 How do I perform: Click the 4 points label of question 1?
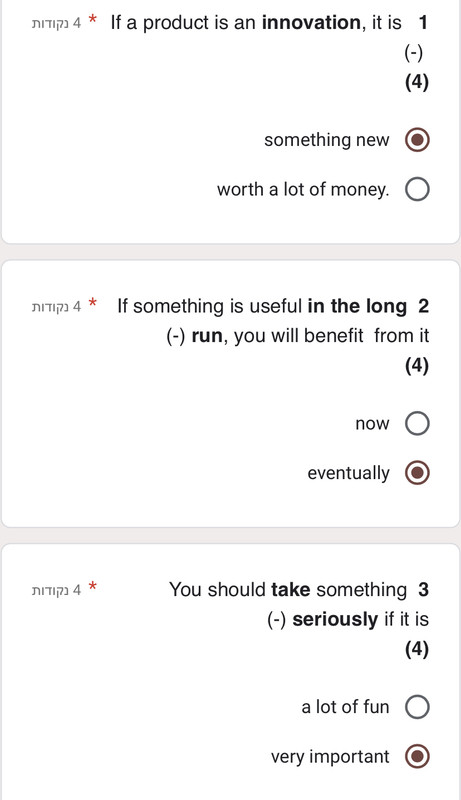(56, 23)
